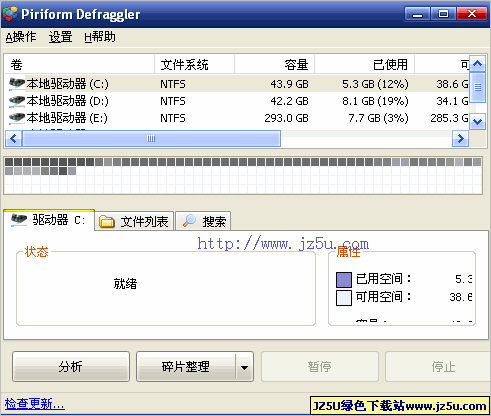Click the 暂停 button
The image size is (491, 416).
coord(319,366)
